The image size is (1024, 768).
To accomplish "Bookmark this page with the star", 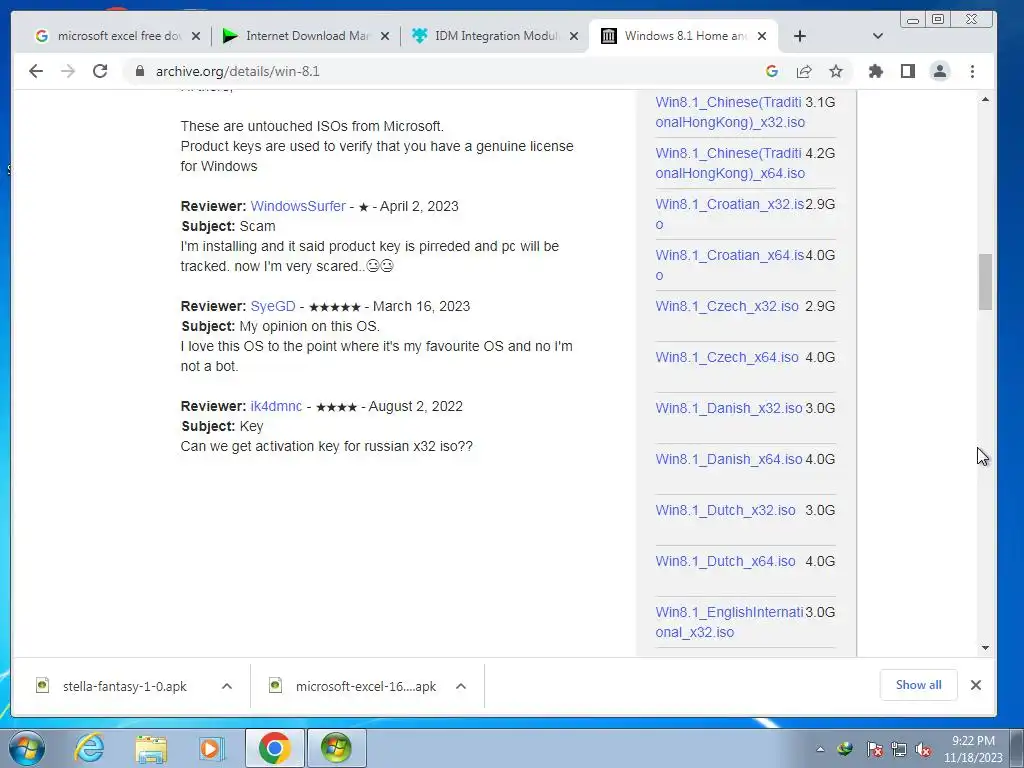I will (x=836, y=71).
